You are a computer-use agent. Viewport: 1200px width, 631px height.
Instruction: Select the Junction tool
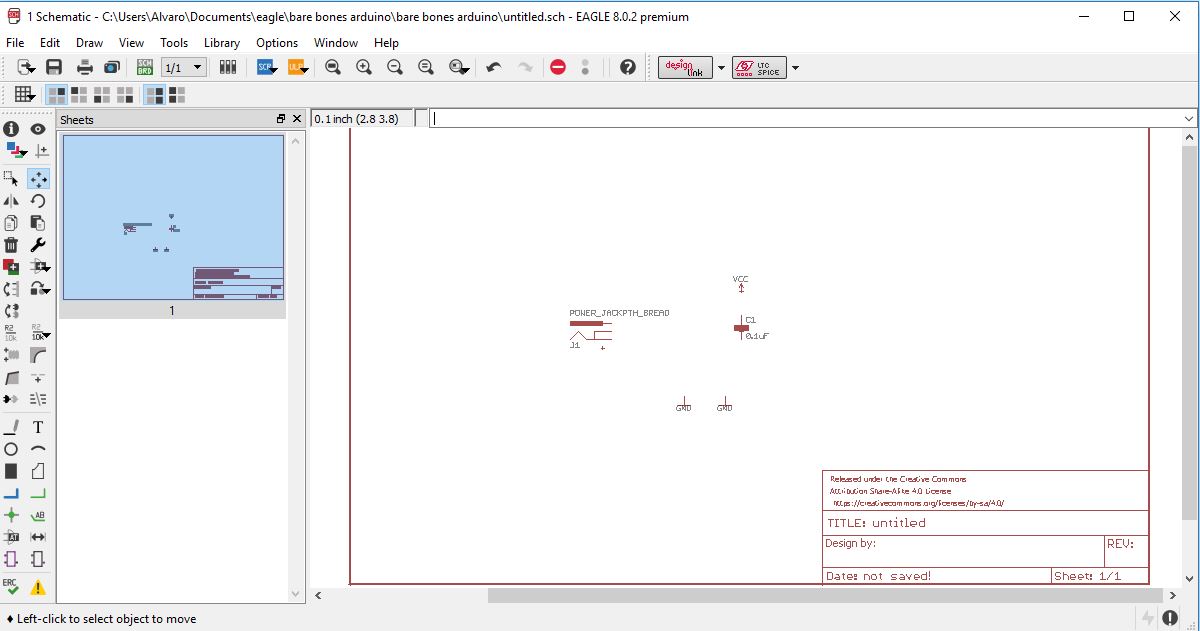tap(11, 515)
